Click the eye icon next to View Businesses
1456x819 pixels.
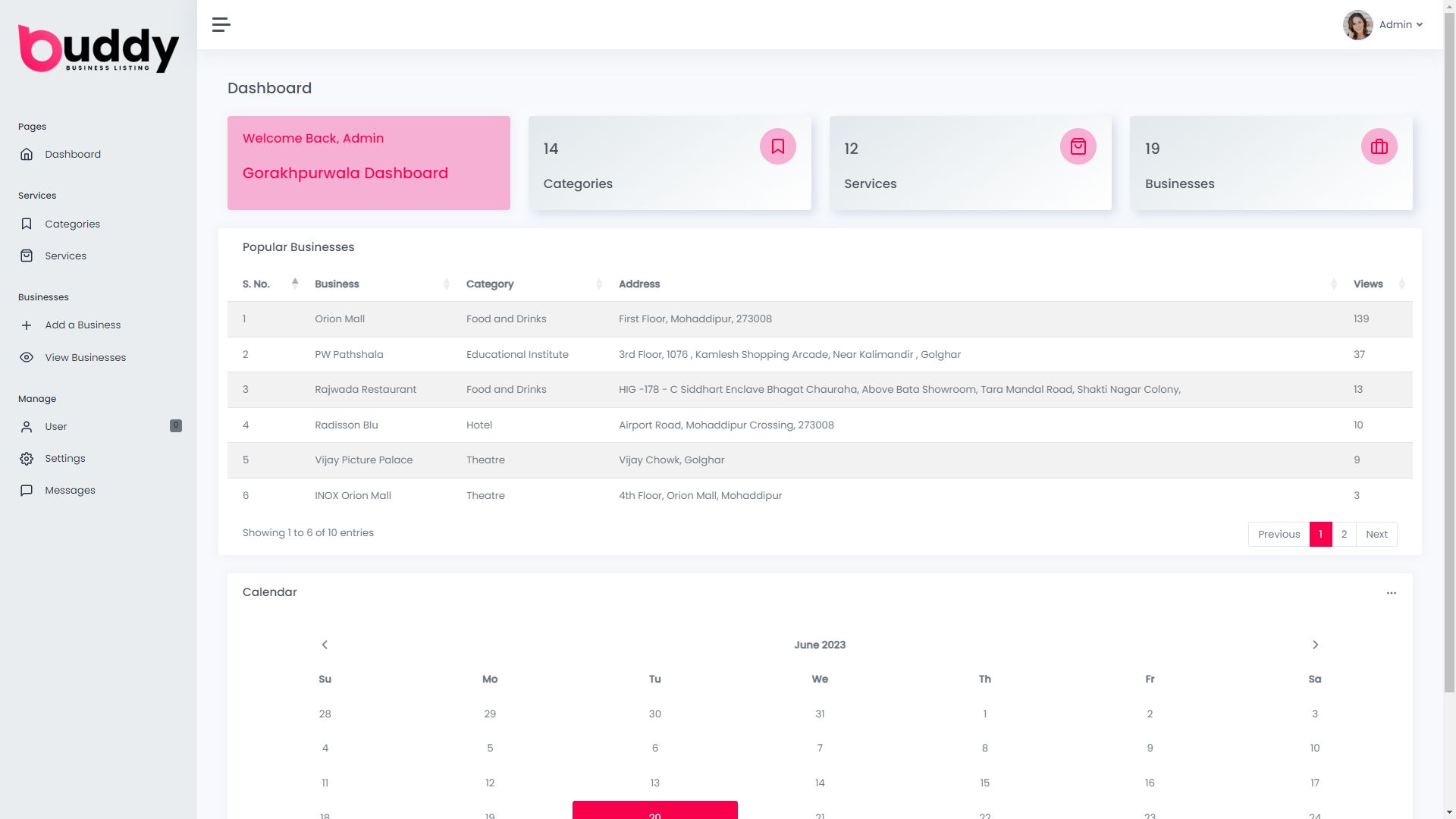27,357
